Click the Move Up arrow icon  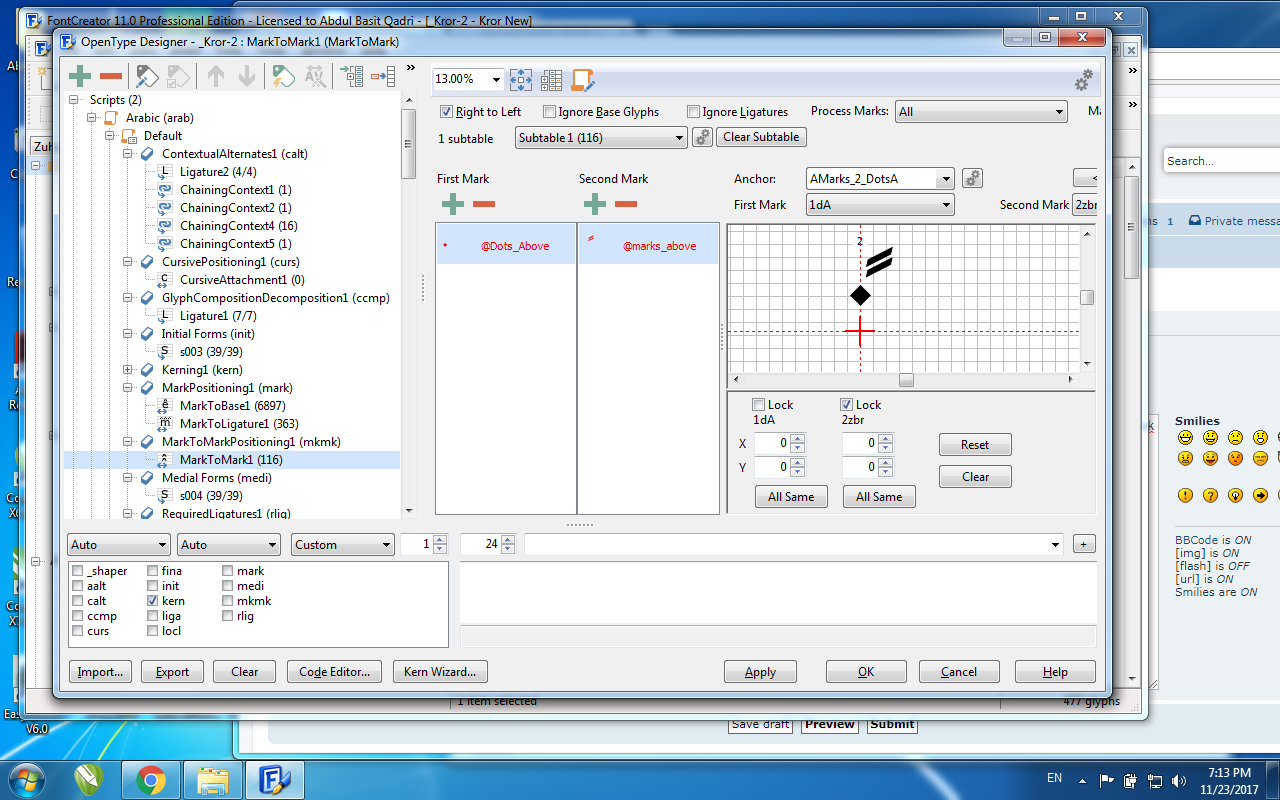(216, 76)
